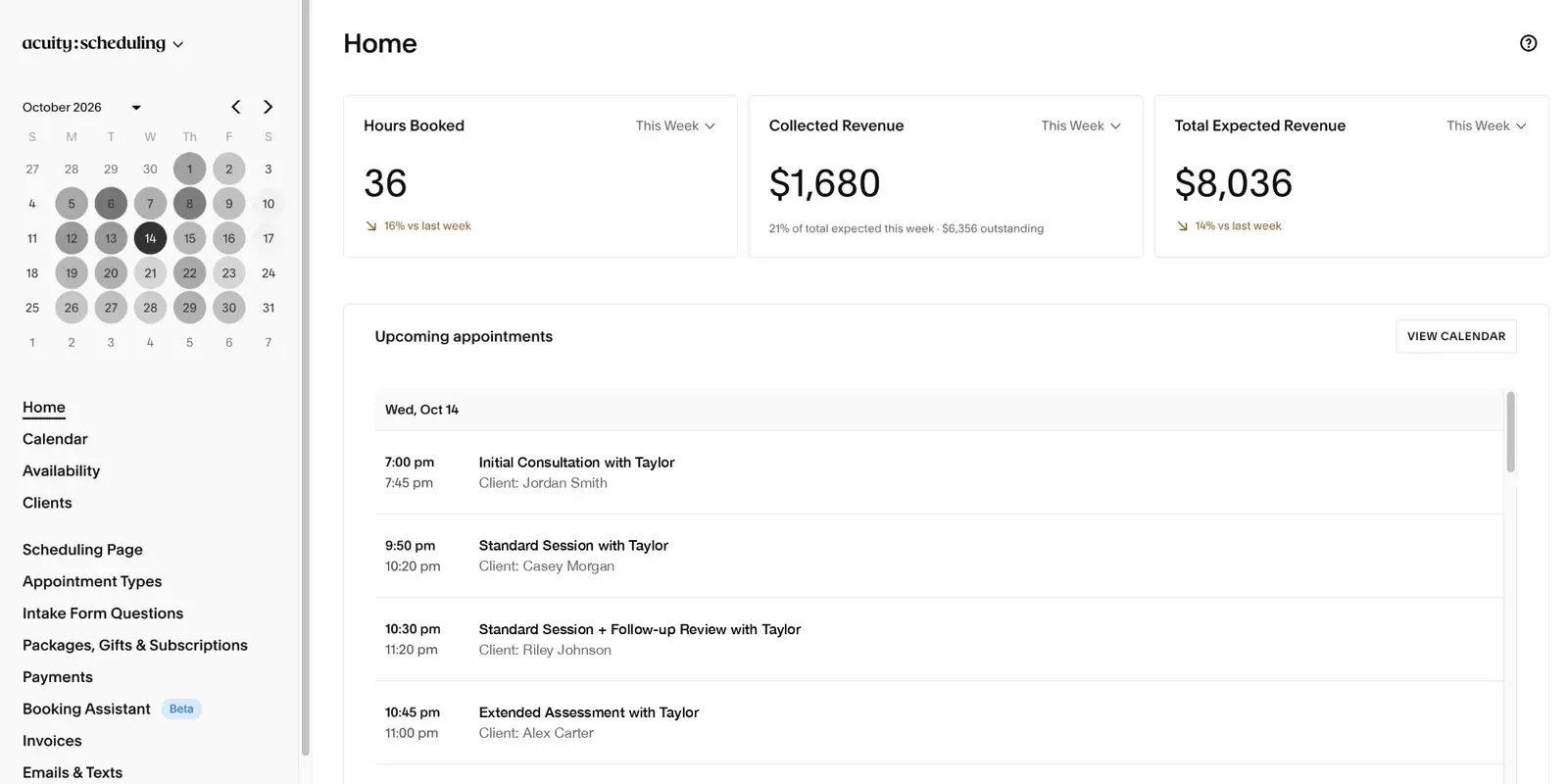Viewport: 1568px width, 784px height.
Task: Pick October 19 in mini calendar
Action: pos(72,272)
